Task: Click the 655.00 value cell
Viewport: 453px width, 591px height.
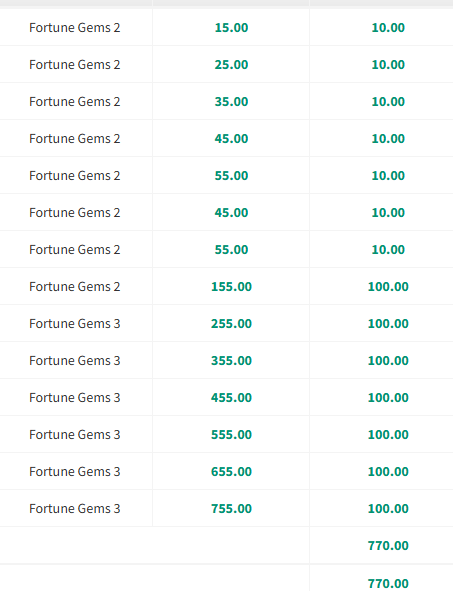Action: click(x=231, y=471)
